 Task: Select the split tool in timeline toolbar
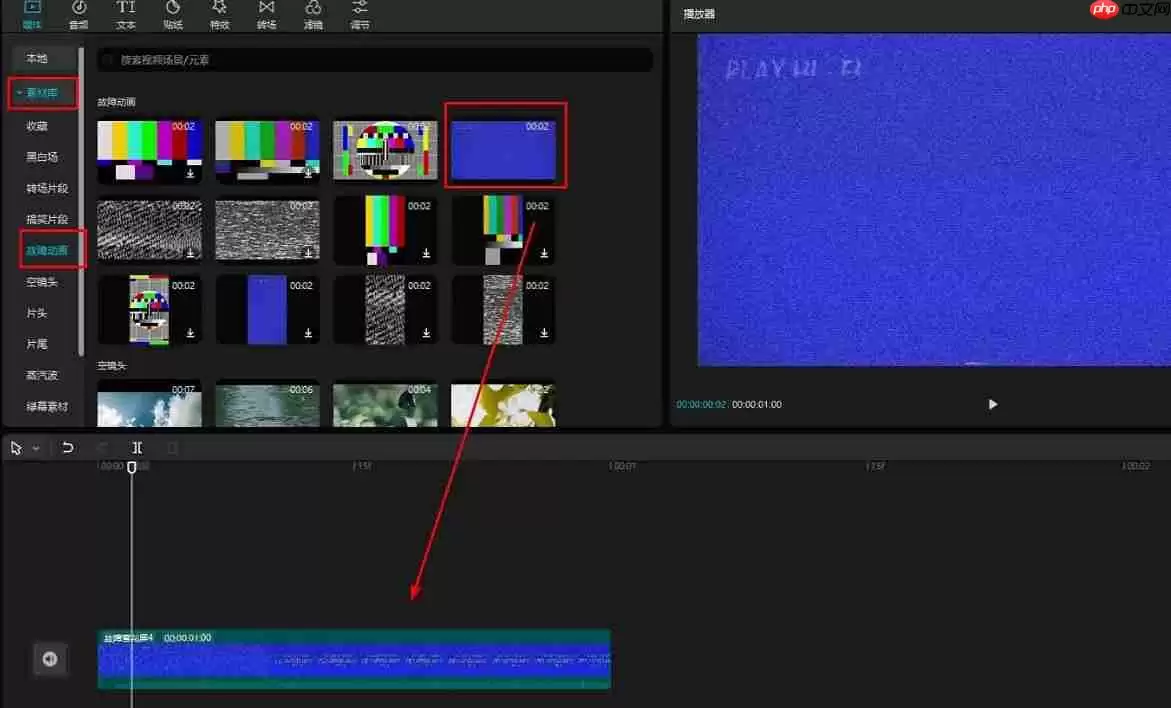point(137,447)
